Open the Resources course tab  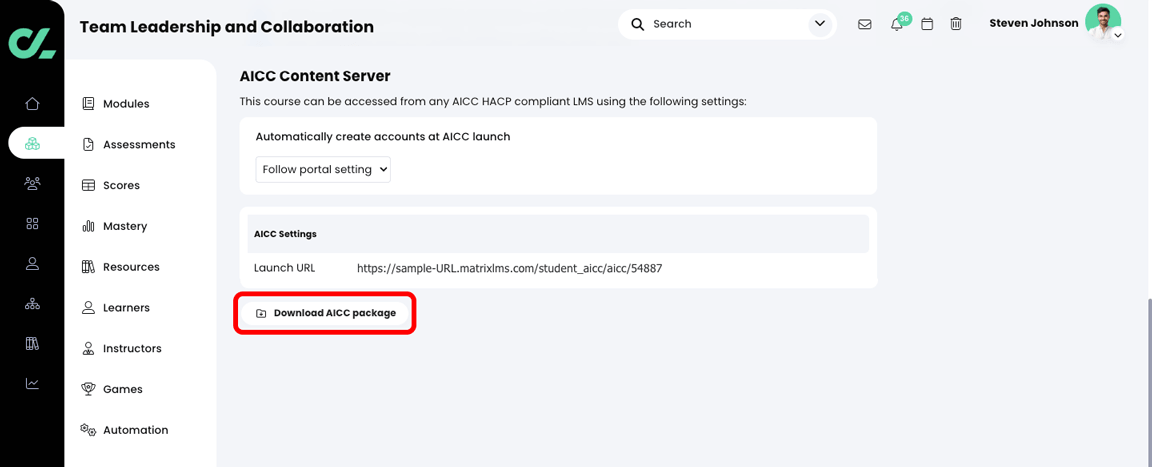[x=120, y=267]
